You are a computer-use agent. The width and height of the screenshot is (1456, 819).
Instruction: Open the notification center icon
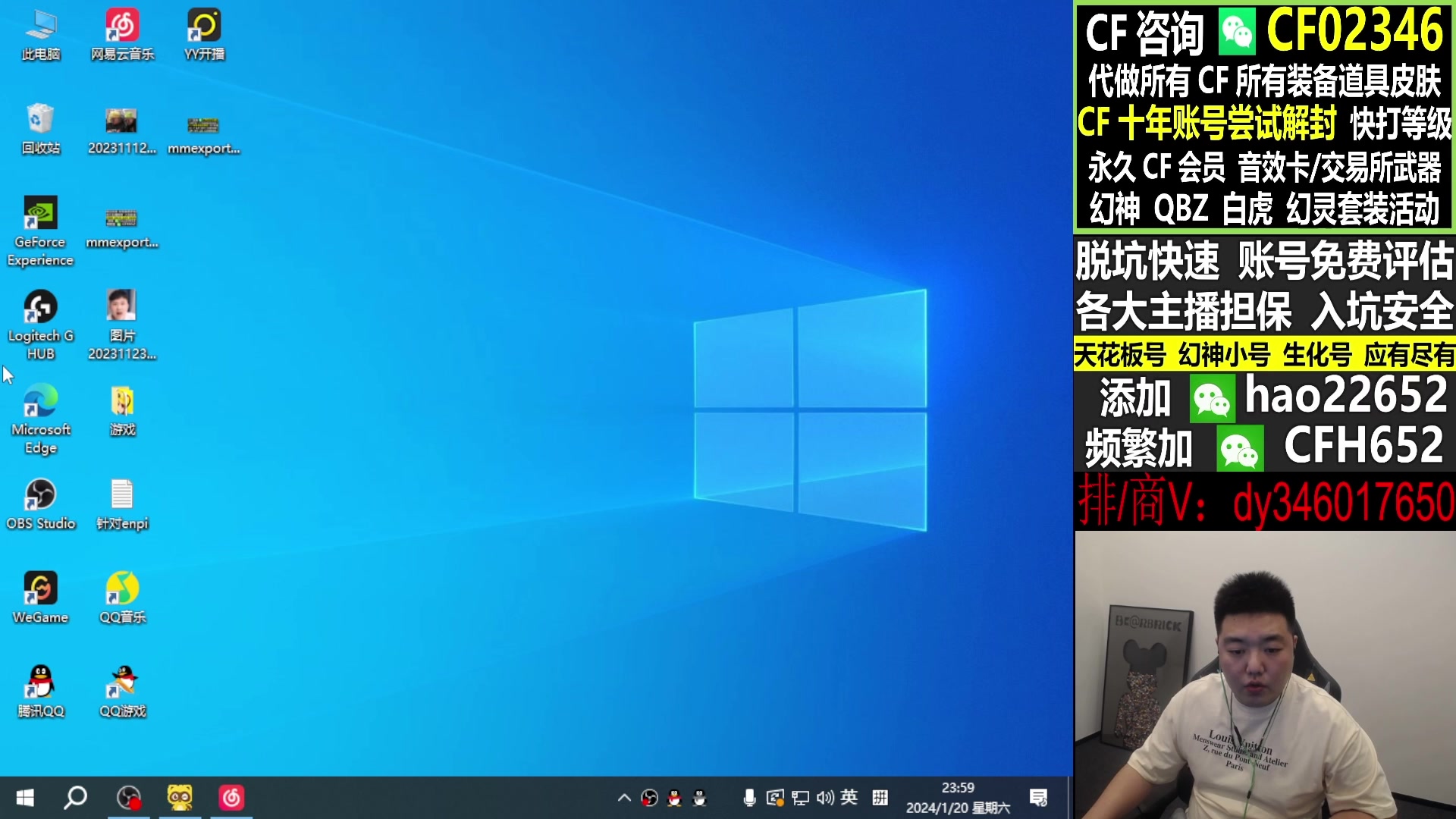(1038, 798)
